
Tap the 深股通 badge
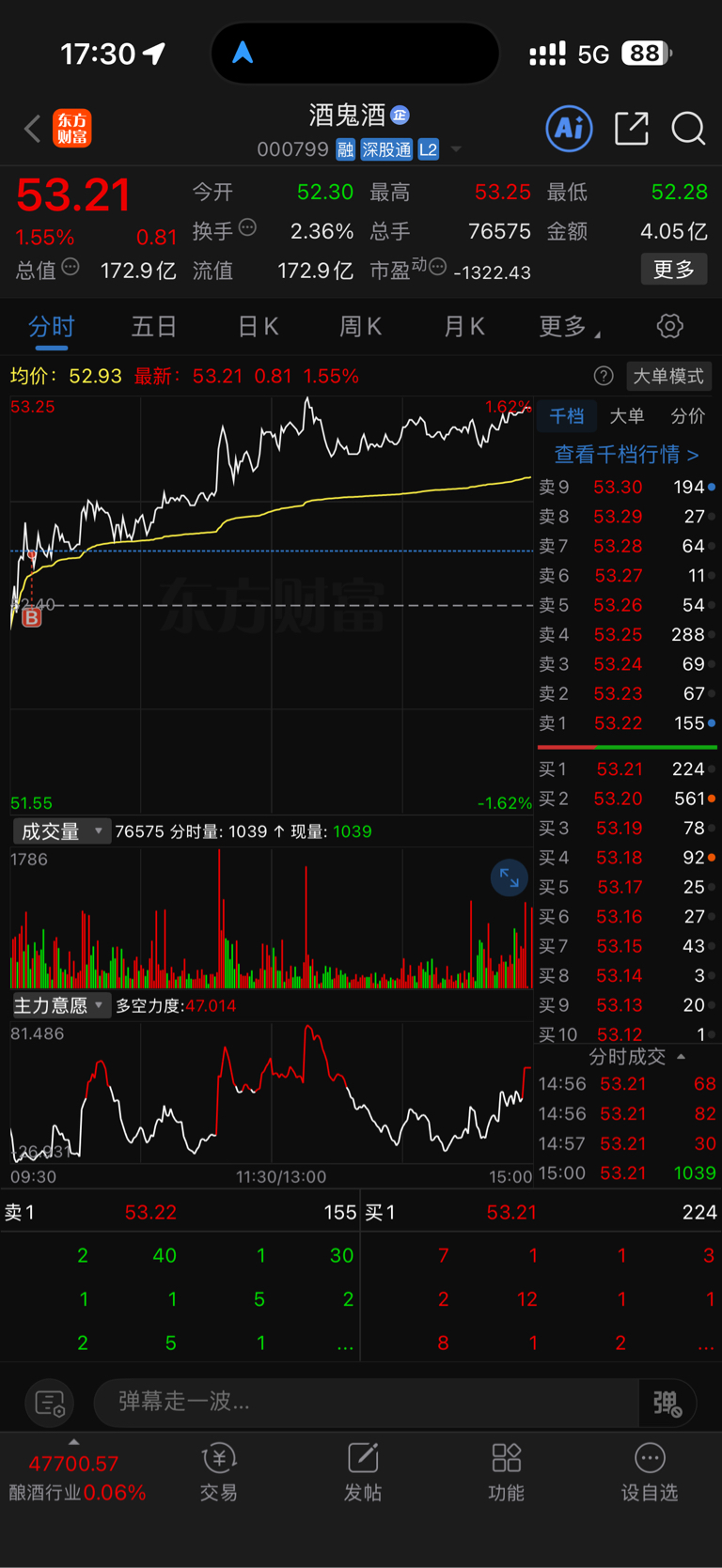[386, 149]
